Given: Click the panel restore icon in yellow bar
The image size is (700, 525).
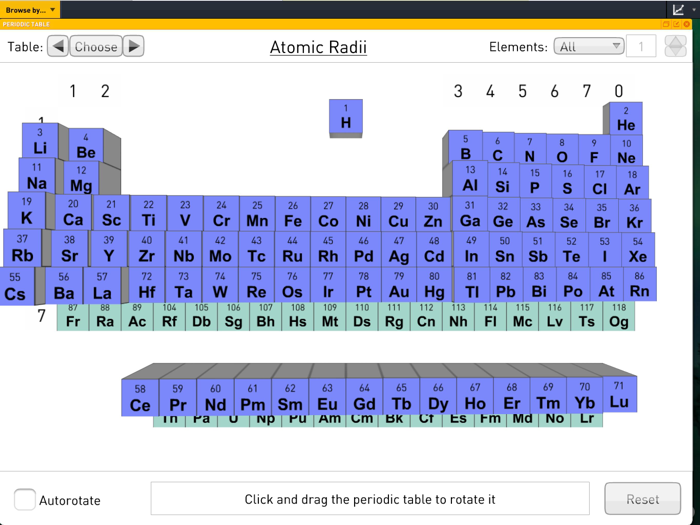Looking at the screenshot, I should 666,24.
